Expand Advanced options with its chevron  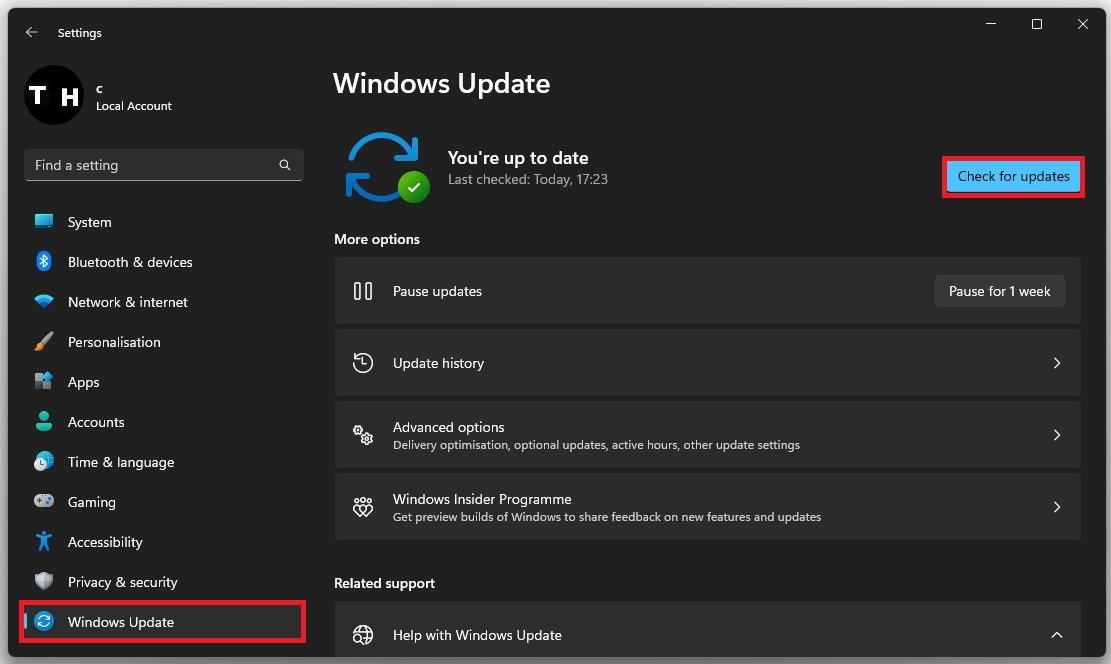click(x=1056, y=436)
